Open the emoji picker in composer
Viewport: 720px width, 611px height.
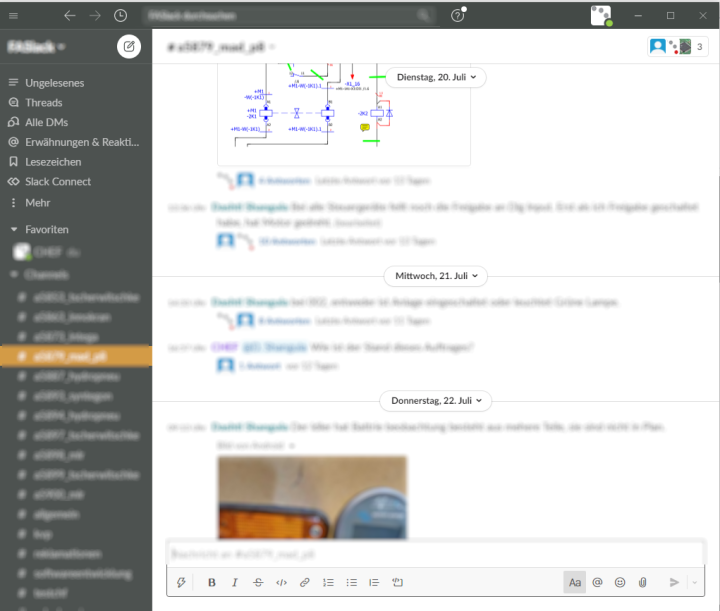(620, 582)
